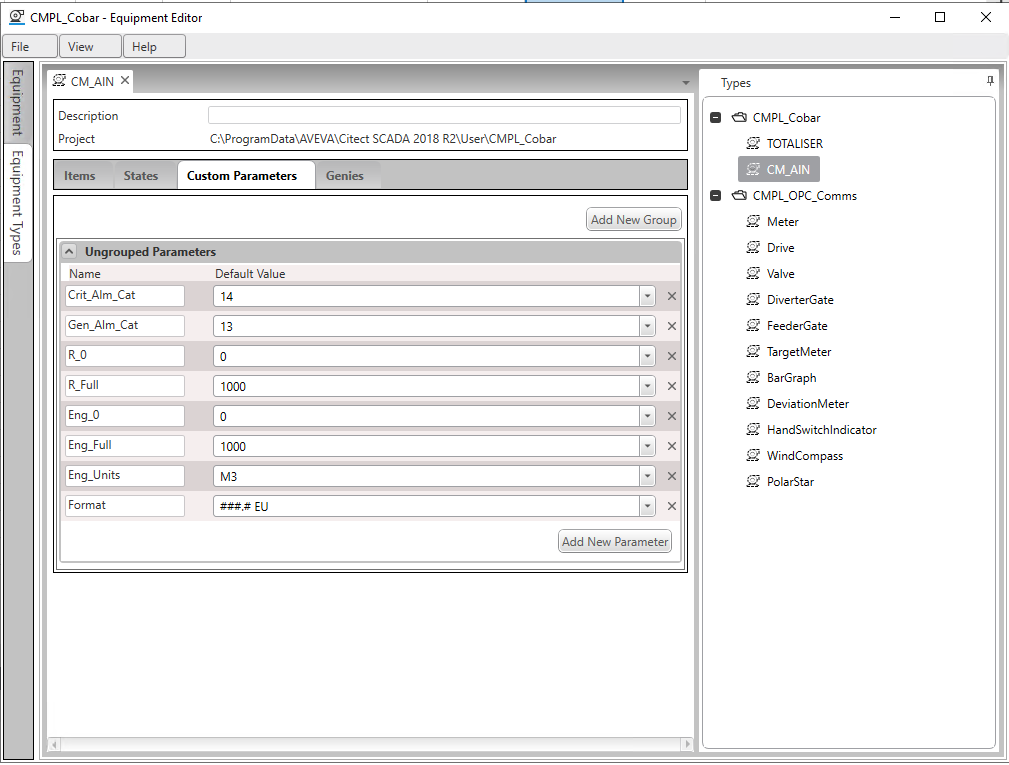Screen dimensions: 1009x765
Task: Open the R_Full default value dropdown
Action: [x=647, y=386]
